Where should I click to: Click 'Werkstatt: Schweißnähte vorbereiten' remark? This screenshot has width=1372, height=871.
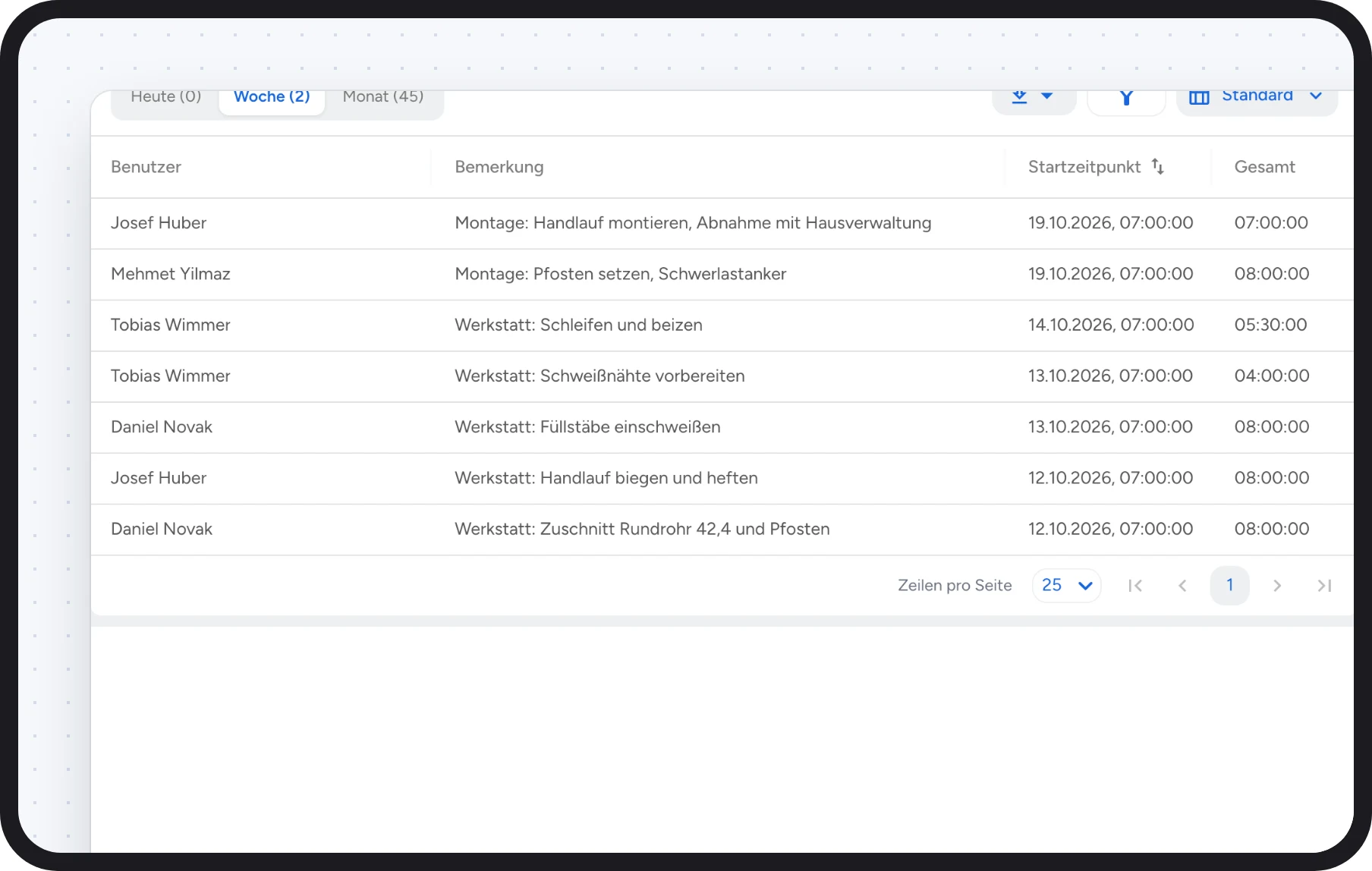pos(599,376)
